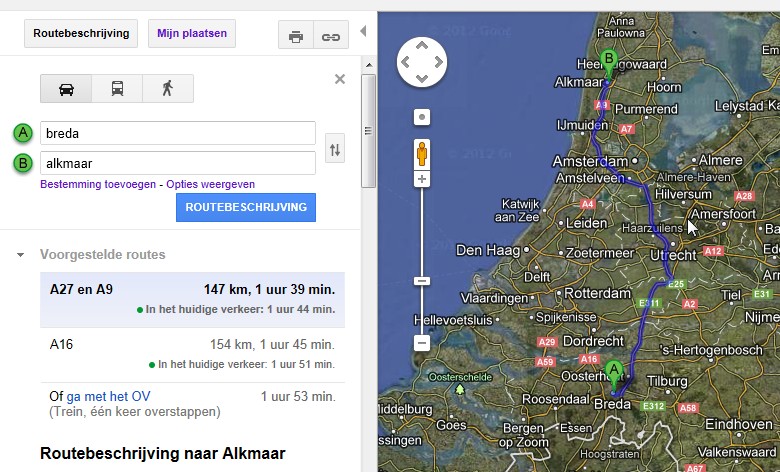The height and width of the screenshot is (472, 780).
Task: Open Mijn plaatsen tab
Action: click(x=192, y=33)
